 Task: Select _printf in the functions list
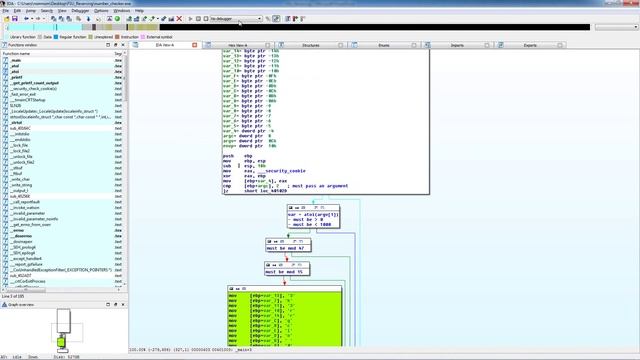click(62, 77)
